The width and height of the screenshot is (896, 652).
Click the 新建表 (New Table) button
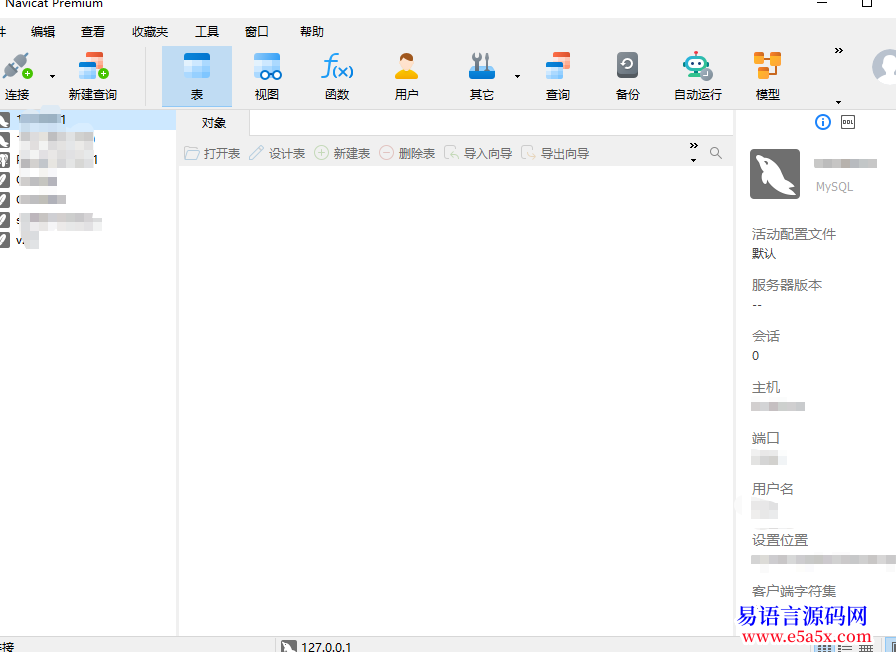click(x=342, y=153)
